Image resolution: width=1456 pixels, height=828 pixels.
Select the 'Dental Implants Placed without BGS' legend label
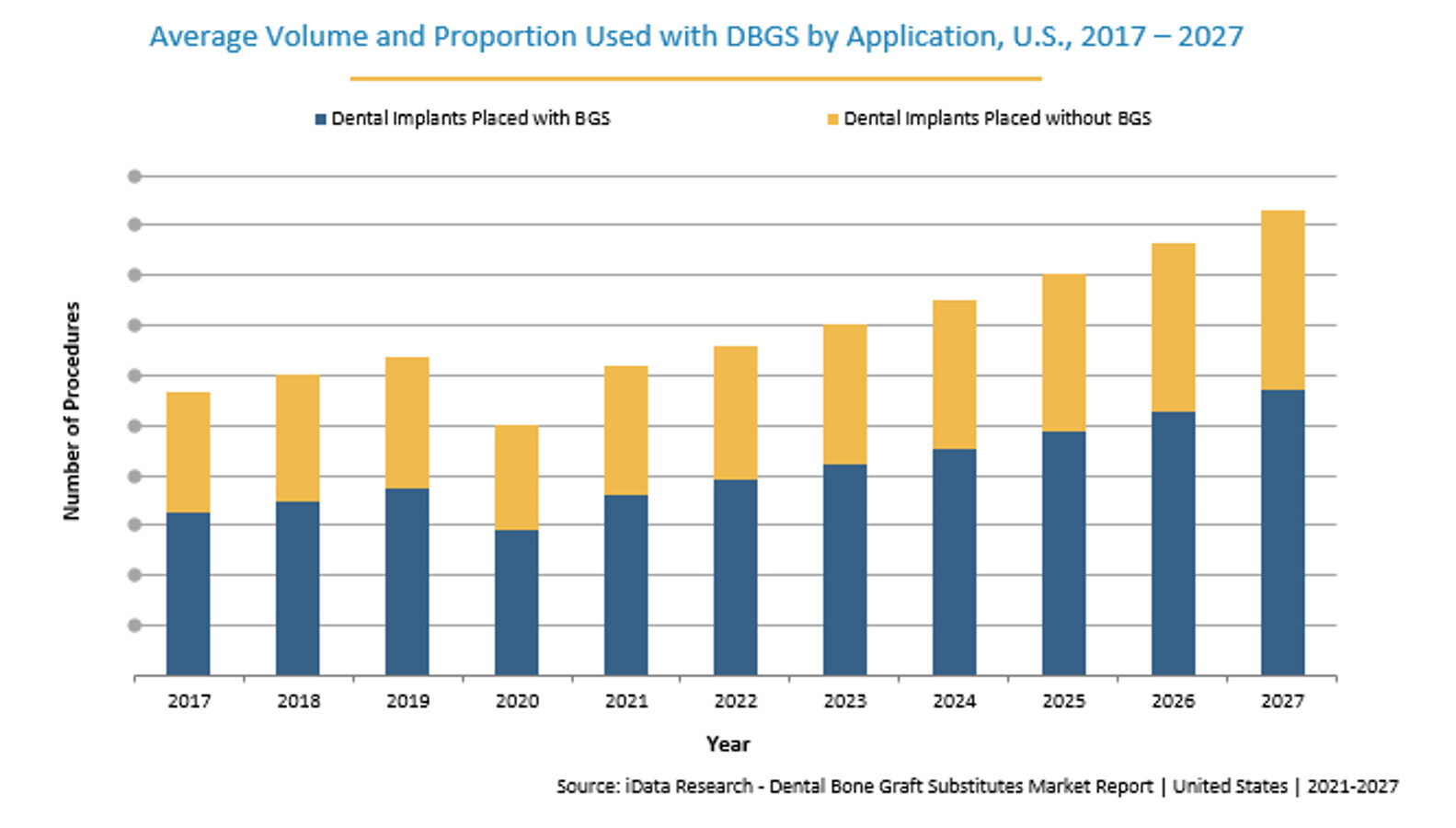tap(997, 119)
